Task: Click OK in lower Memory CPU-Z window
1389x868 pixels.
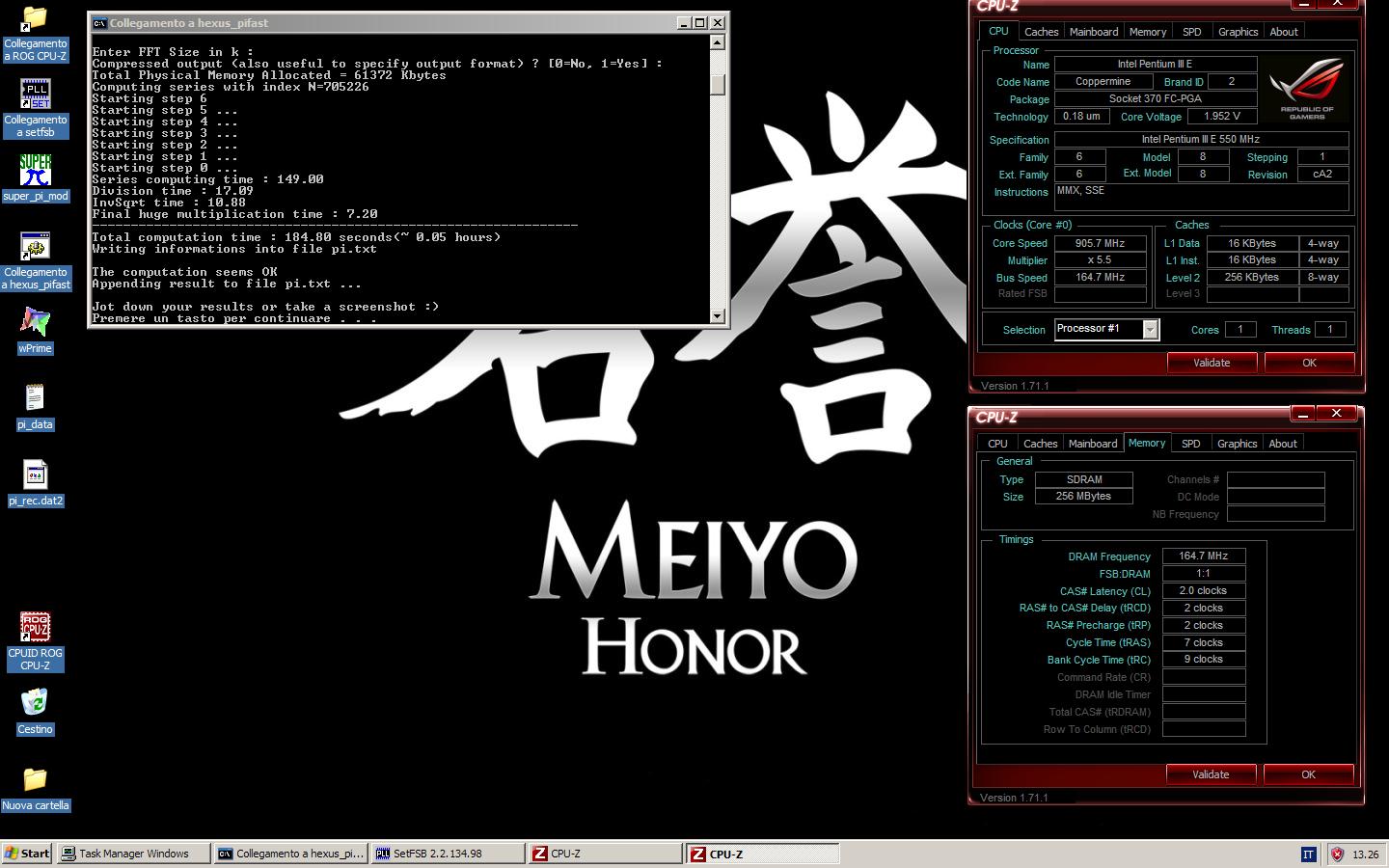Action: (x=1308, y=774)
